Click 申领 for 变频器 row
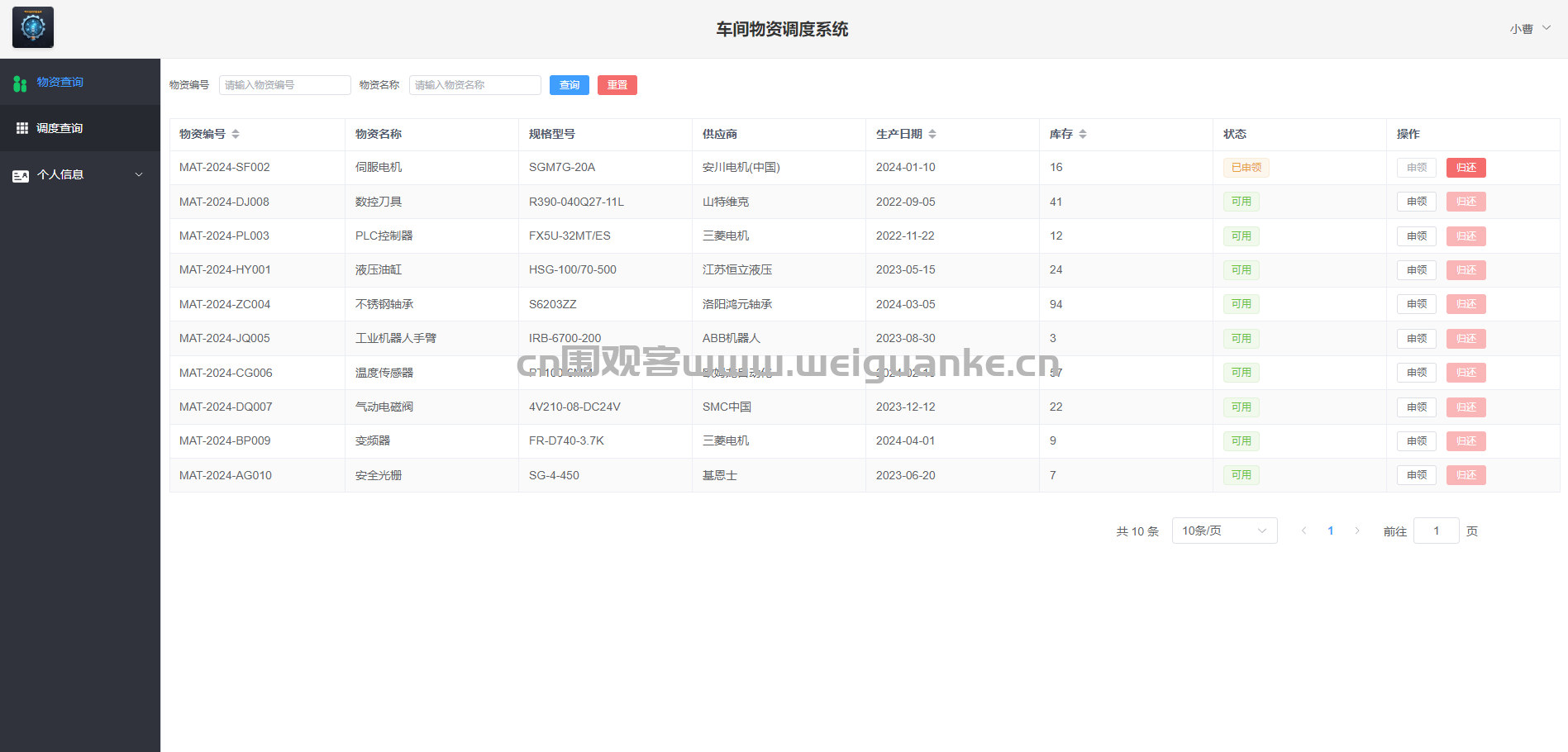The image size is (1568, 752). point(1417,441)
